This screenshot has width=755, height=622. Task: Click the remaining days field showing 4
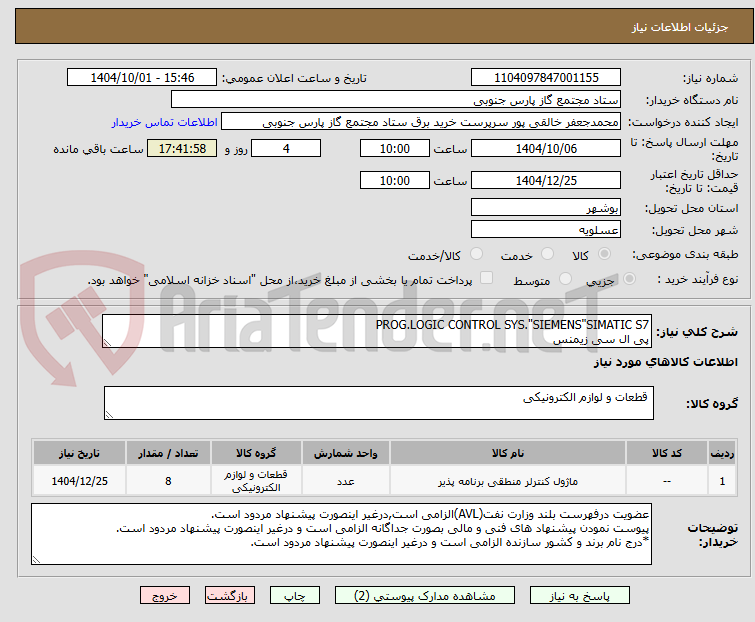(x=286, y=148)
